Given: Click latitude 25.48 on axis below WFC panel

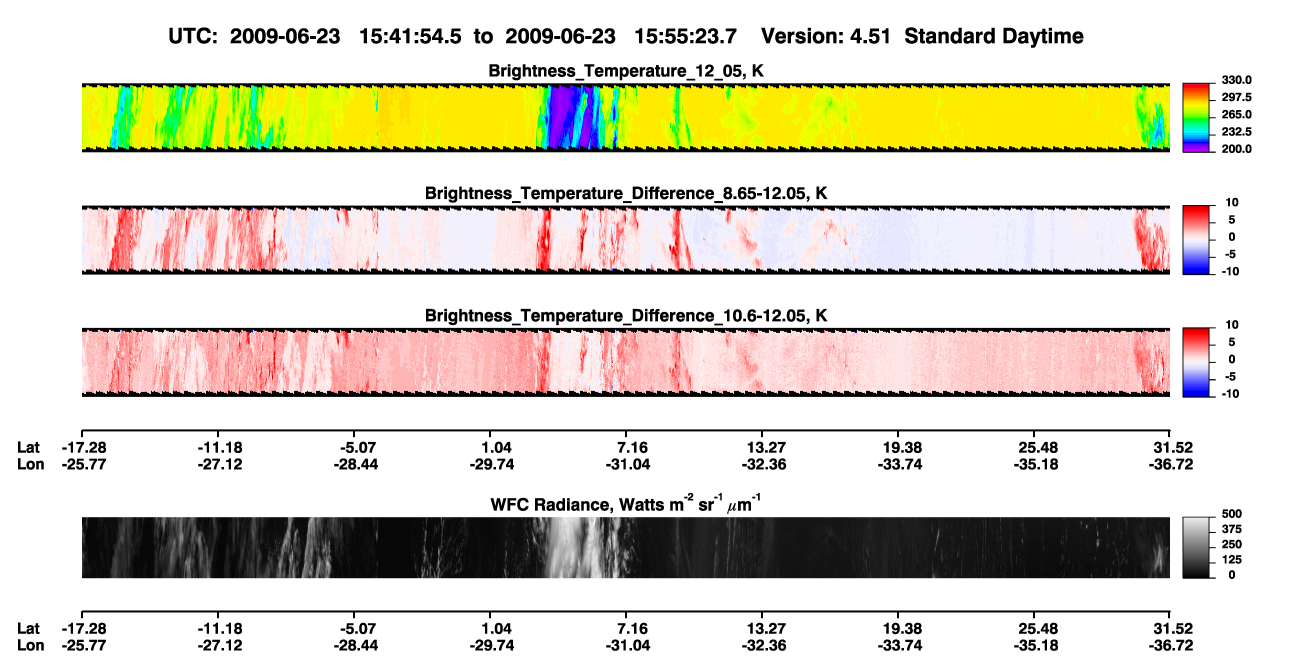Looking at the screenshot, I should click(1036, 628).
